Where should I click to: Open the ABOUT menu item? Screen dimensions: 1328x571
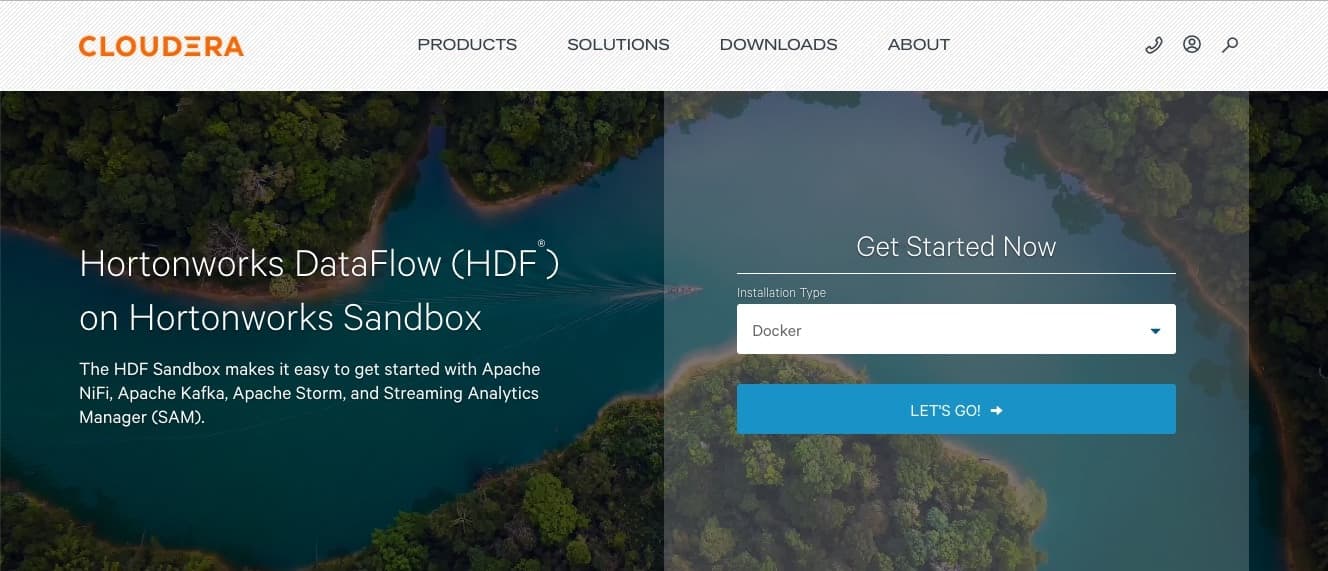(x=918, y=45)
